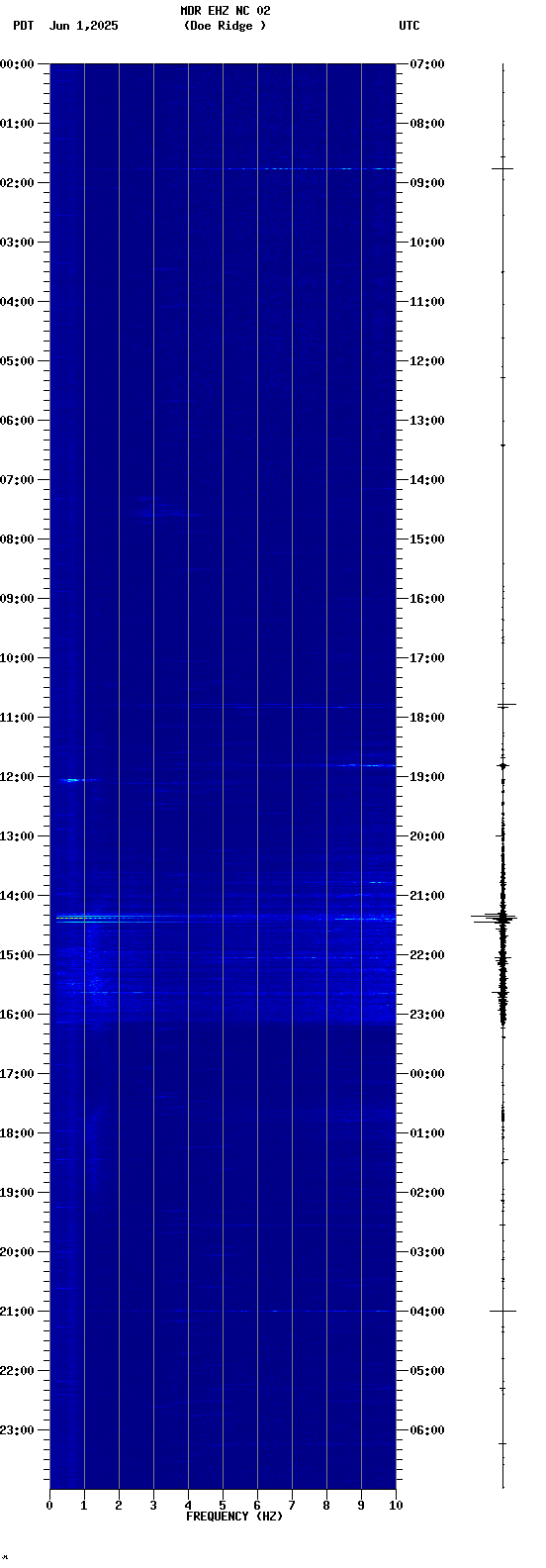
Task: Click the 'FREQUENCY (HZ)' axis label
Action: pos(234,1517)
